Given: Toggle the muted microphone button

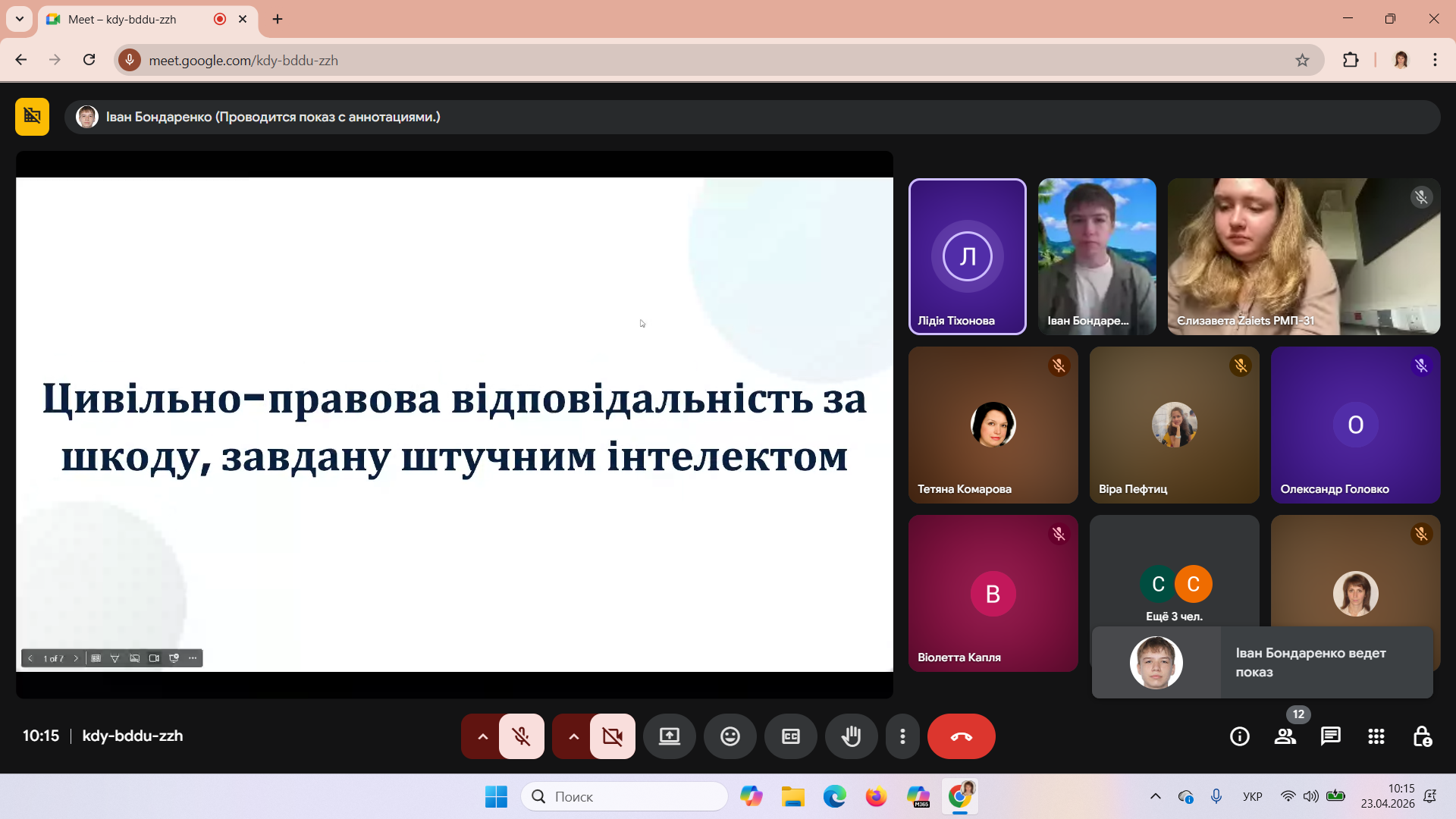Looking at the screenshot, I should pos(521,736).
